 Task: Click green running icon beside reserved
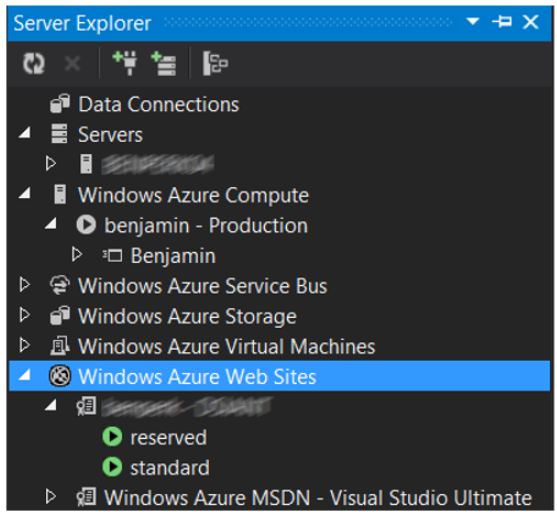coord(112,436)
